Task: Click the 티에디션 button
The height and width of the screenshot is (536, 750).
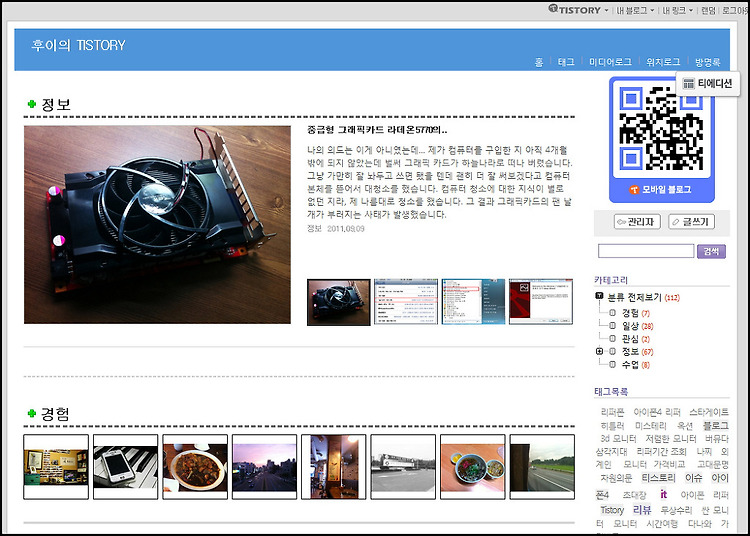Action: point(708,84)
